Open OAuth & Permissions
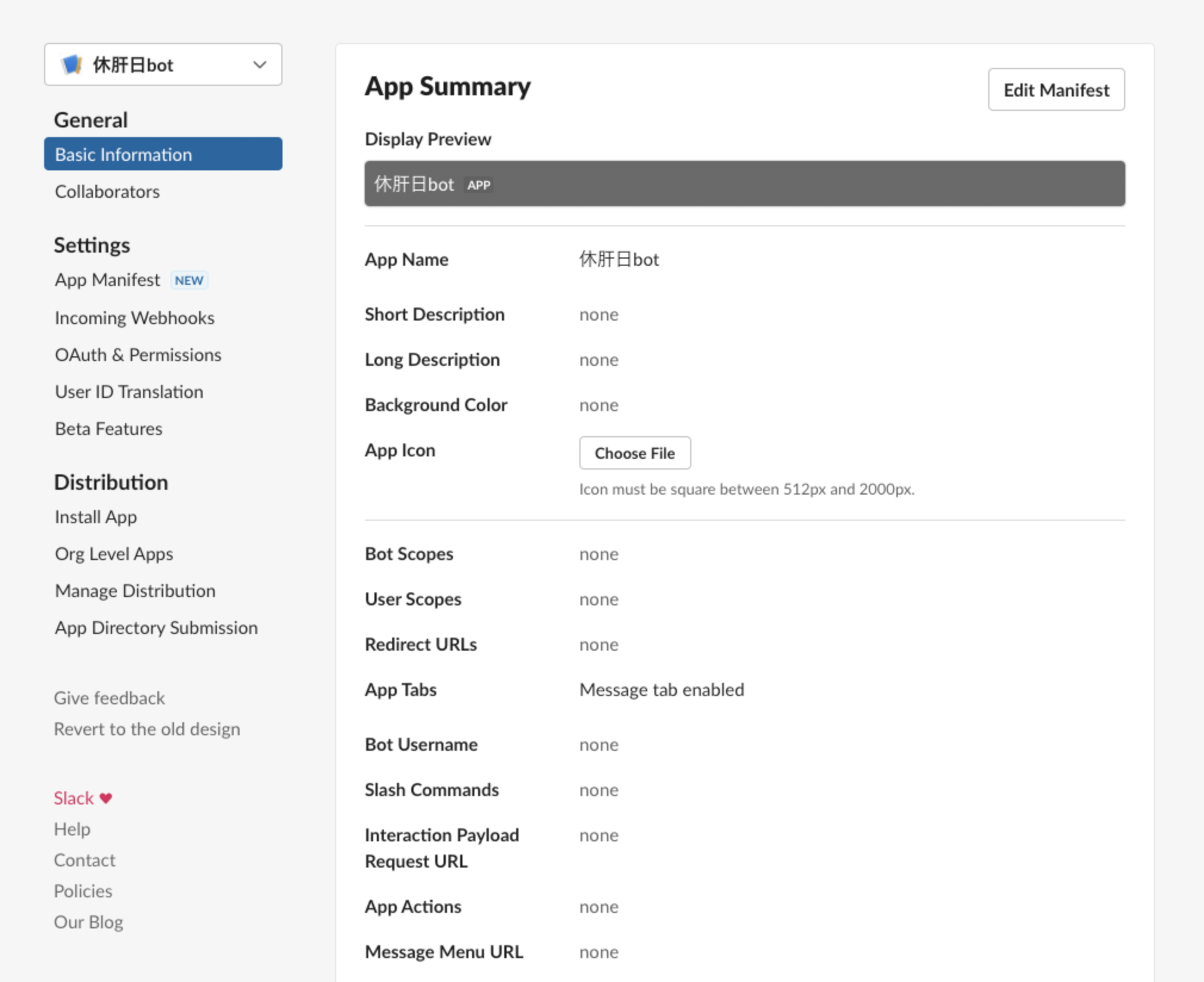The width and height of the screenshot is (1204, 982). 138,355
